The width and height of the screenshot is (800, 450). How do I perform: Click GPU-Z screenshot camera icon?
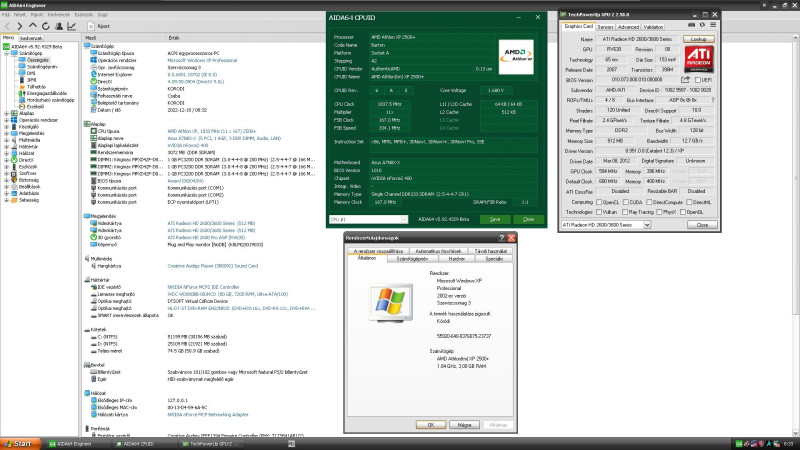691,24
